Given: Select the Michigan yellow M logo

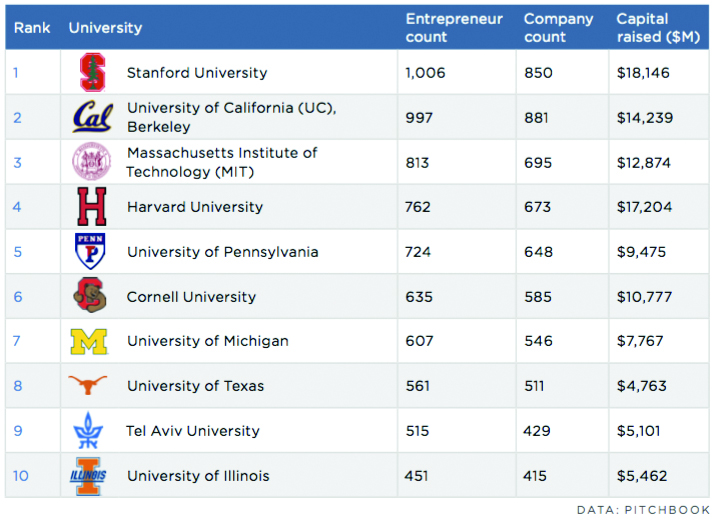Looking at the screenshot, I should coord(89,341).
